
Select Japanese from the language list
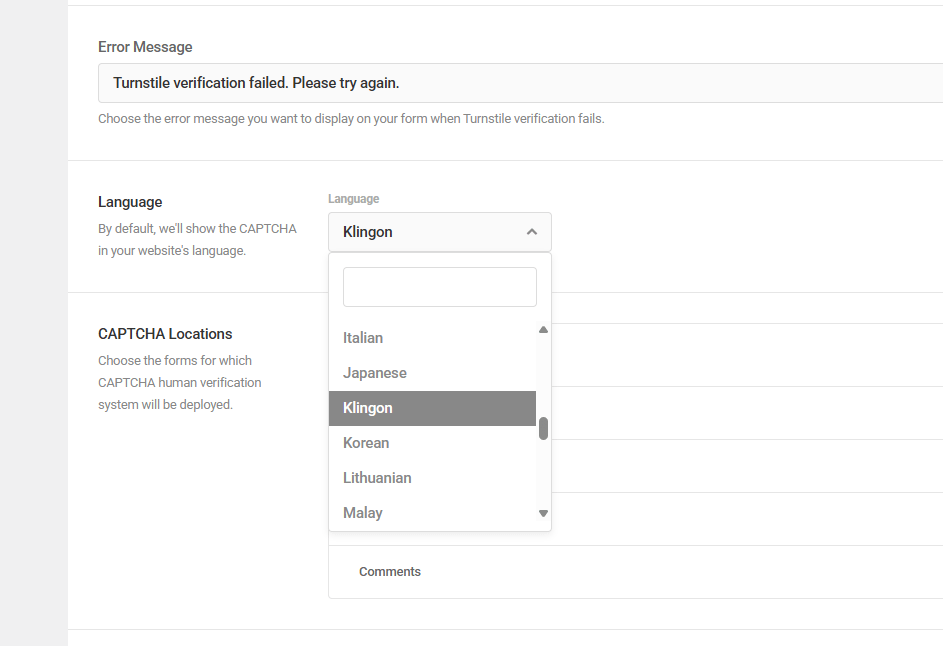click(374, 372)
